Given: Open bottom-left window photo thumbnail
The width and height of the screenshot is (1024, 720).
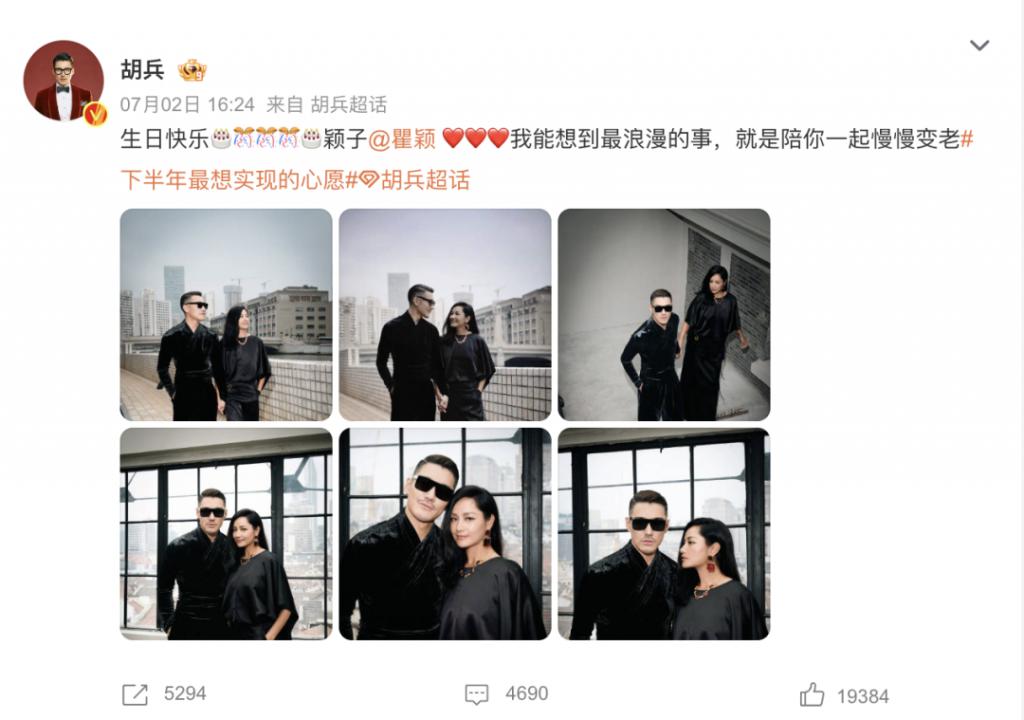Looking at the screenshot, I should (x=226, y=534).
